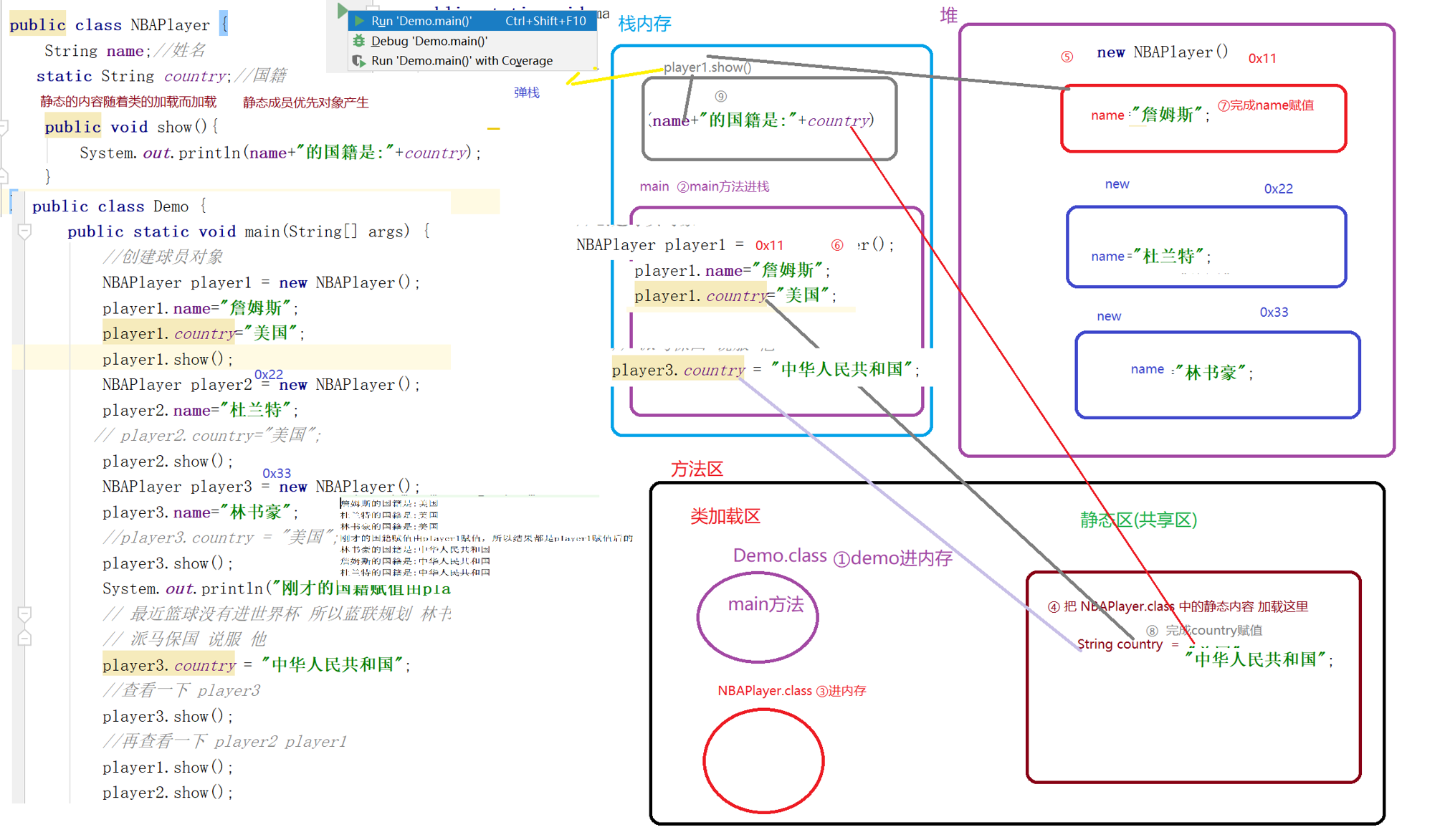Click 'name="杜兰特"' in heap box

[x=1151, y=256]
